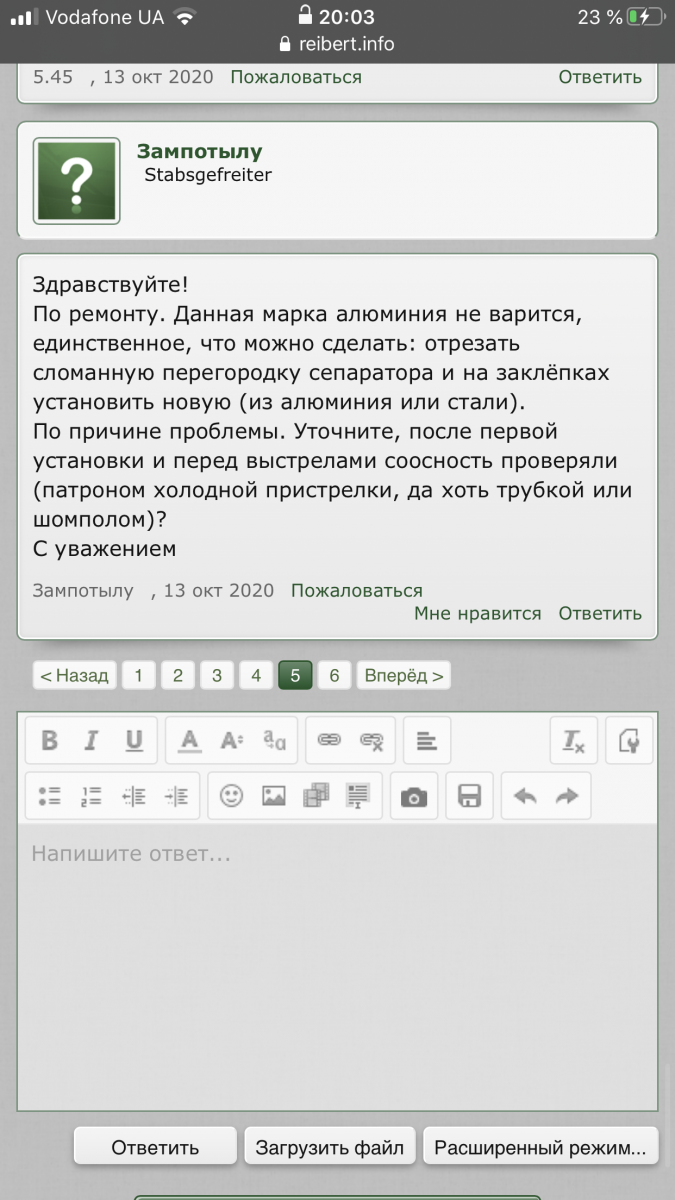Click Мне нравится on Зампотылу's post
Screen dimensions: 675x1200
tap(478, 614)
